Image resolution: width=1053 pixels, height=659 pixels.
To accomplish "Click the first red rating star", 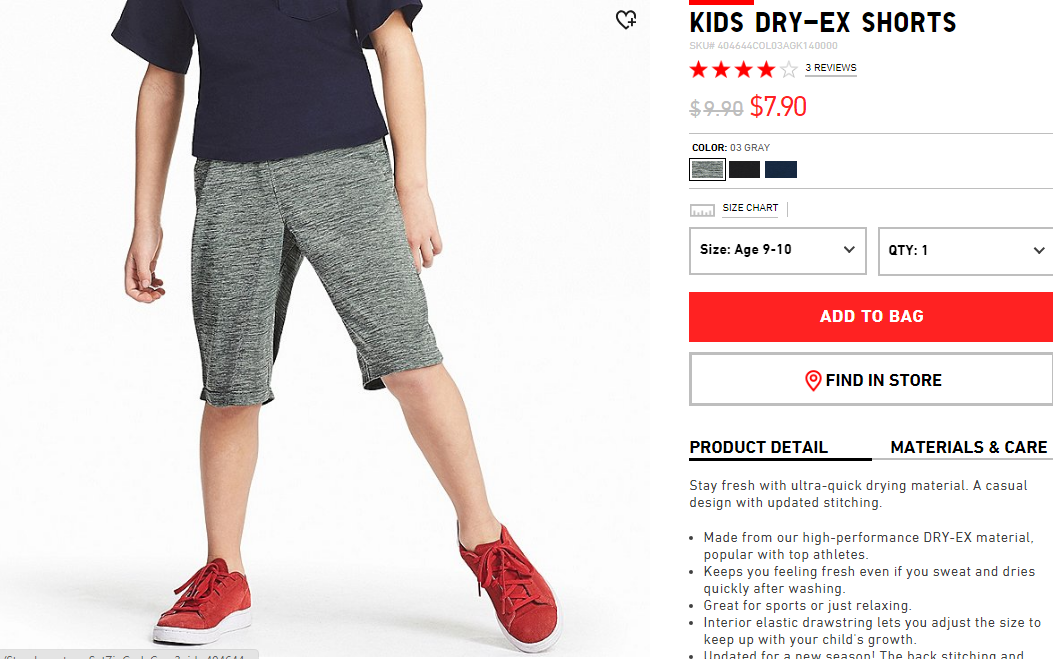I will pos(698,69).
